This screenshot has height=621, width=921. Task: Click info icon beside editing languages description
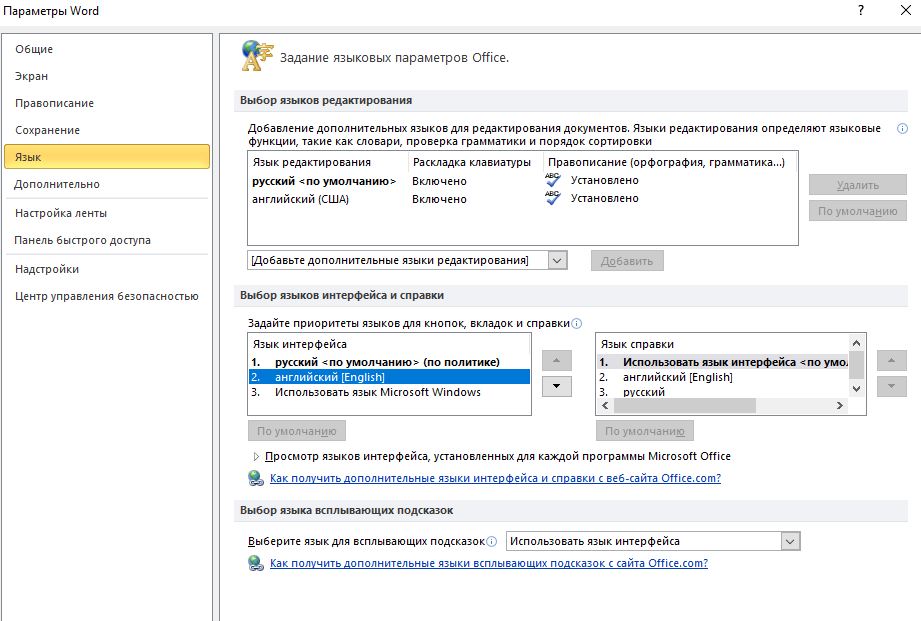(902, 129)
